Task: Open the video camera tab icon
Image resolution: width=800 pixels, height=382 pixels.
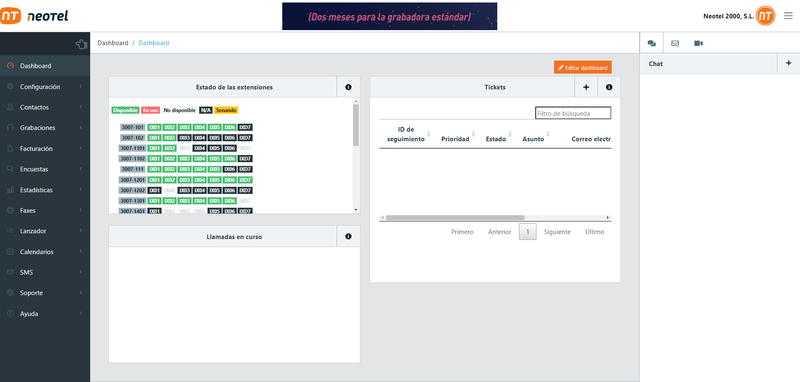Action: pyautogui.click(x=698, y=43)
